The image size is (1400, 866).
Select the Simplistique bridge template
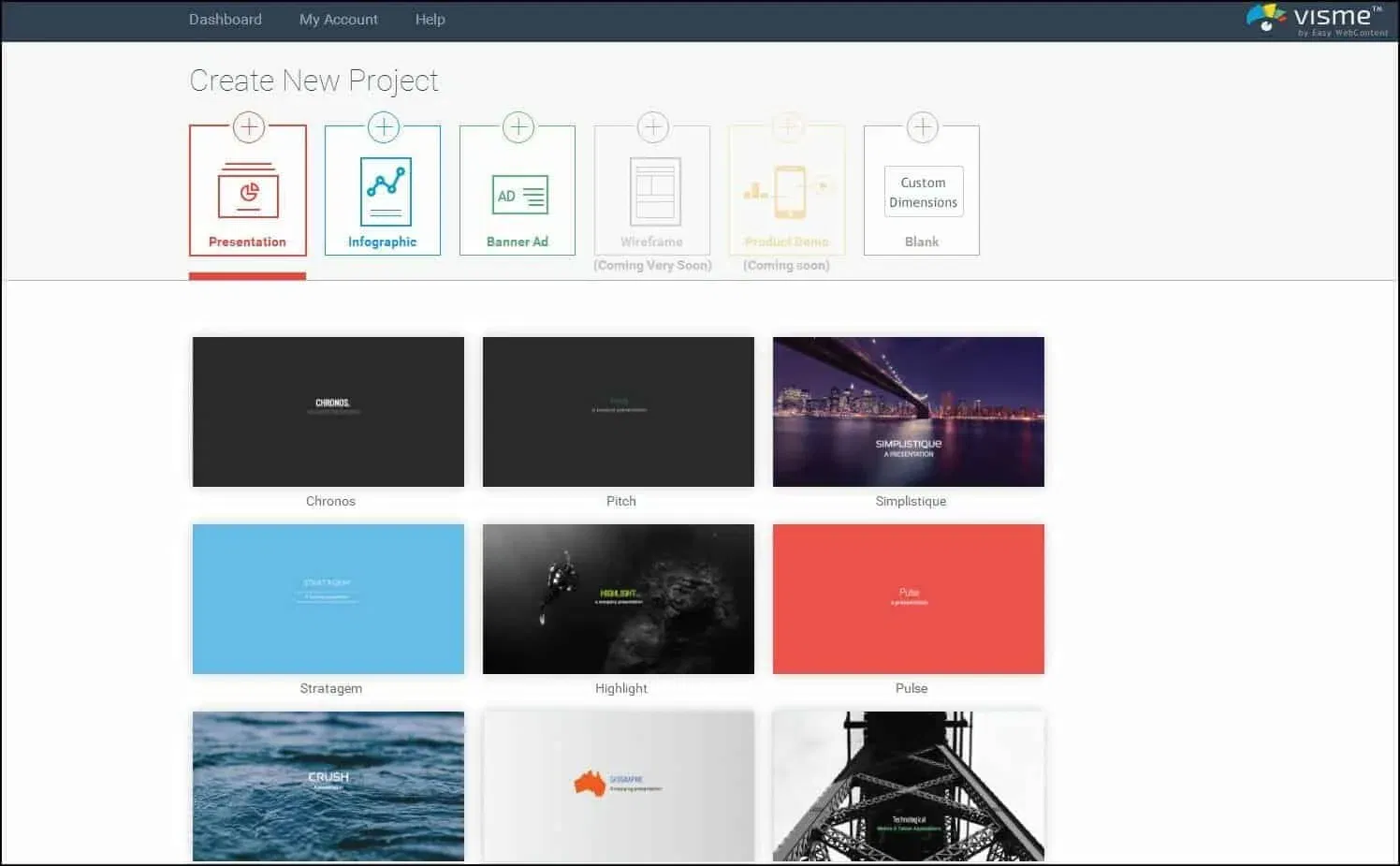pos(909,412)
